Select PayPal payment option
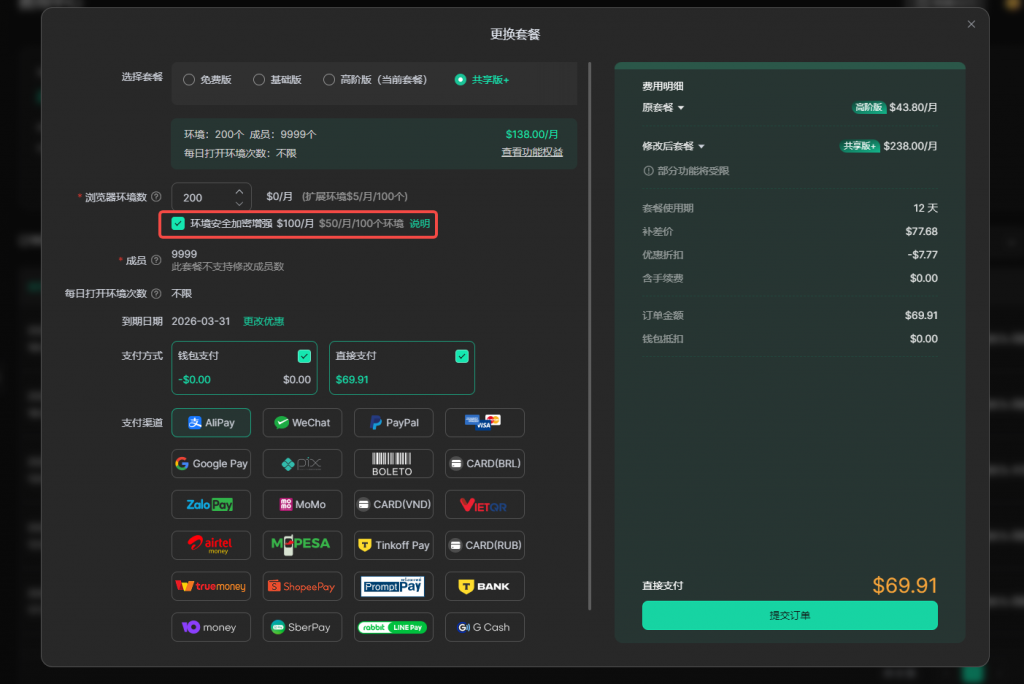The width and height of the screenshot is (1024, 684). [x=393, y=423]
